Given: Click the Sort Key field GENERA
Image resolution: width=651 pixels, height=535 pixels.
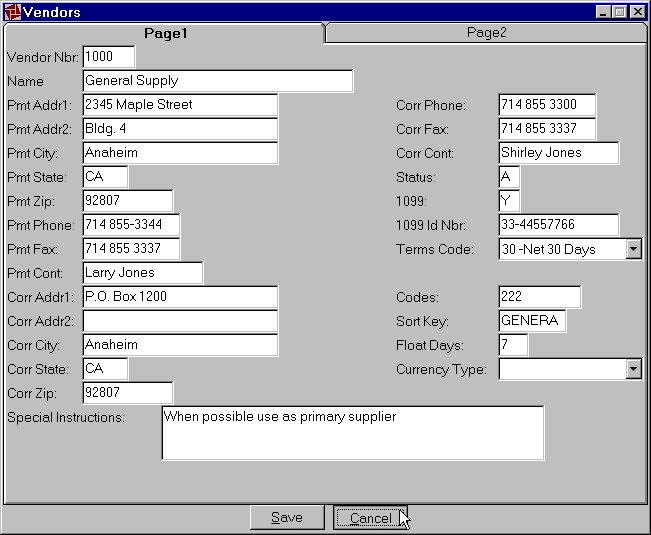Looking at the screenshot, I should pos(532,321).
